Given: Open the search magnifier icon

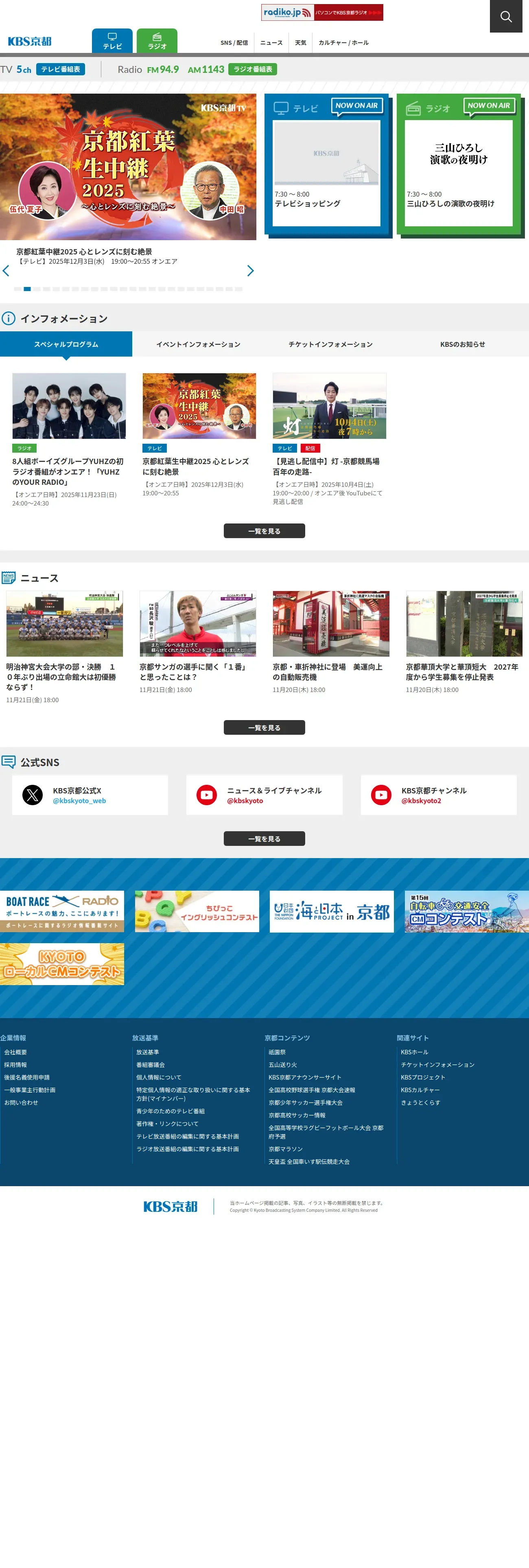Looking at the screenshot, I should [506, 16].
